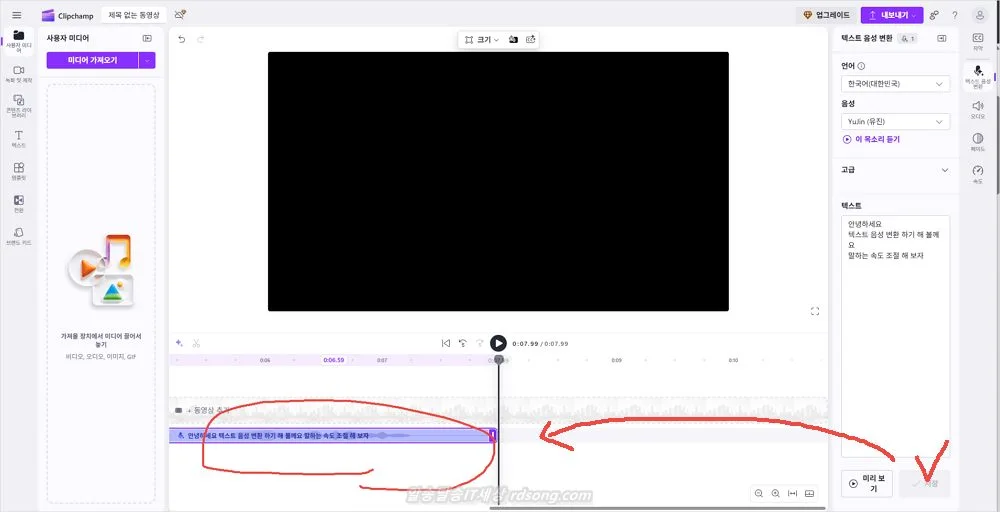
Task: Open the Record & Create camera panel
Action: tap(18, 72)
